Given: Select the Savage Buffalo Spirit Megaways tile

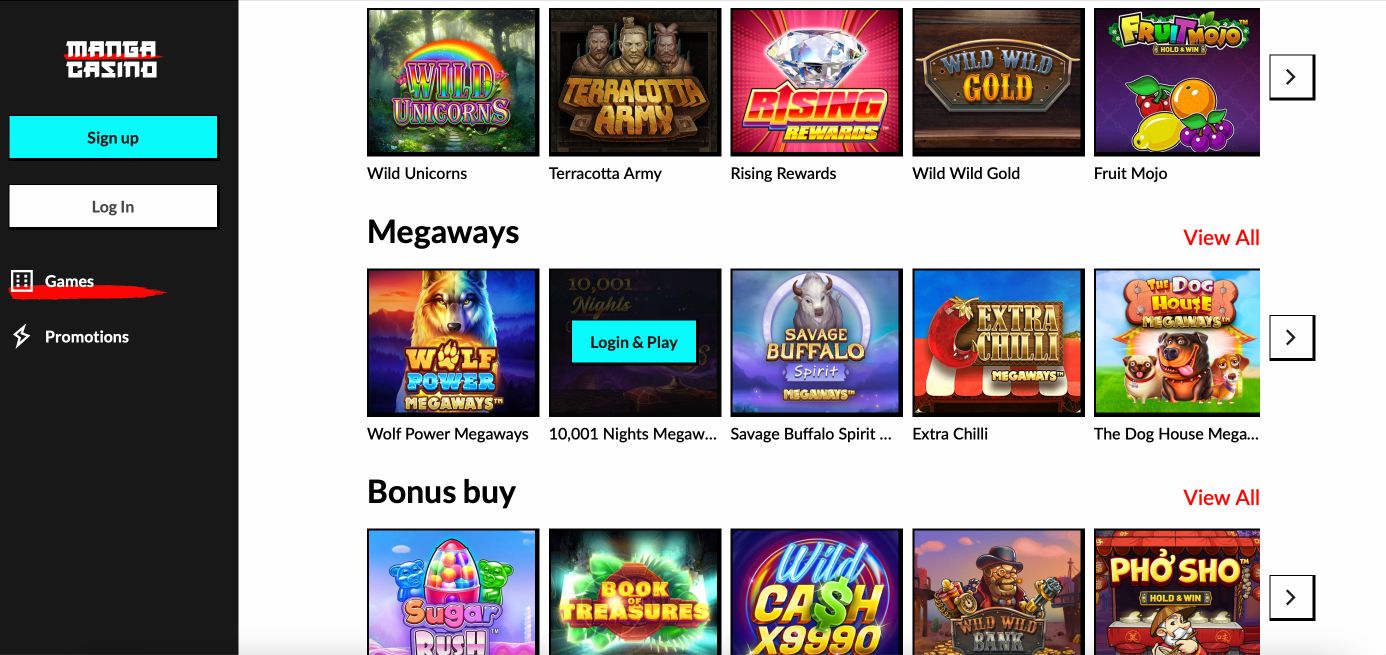Looking at the screenshot, I should (x=817, y=342).
